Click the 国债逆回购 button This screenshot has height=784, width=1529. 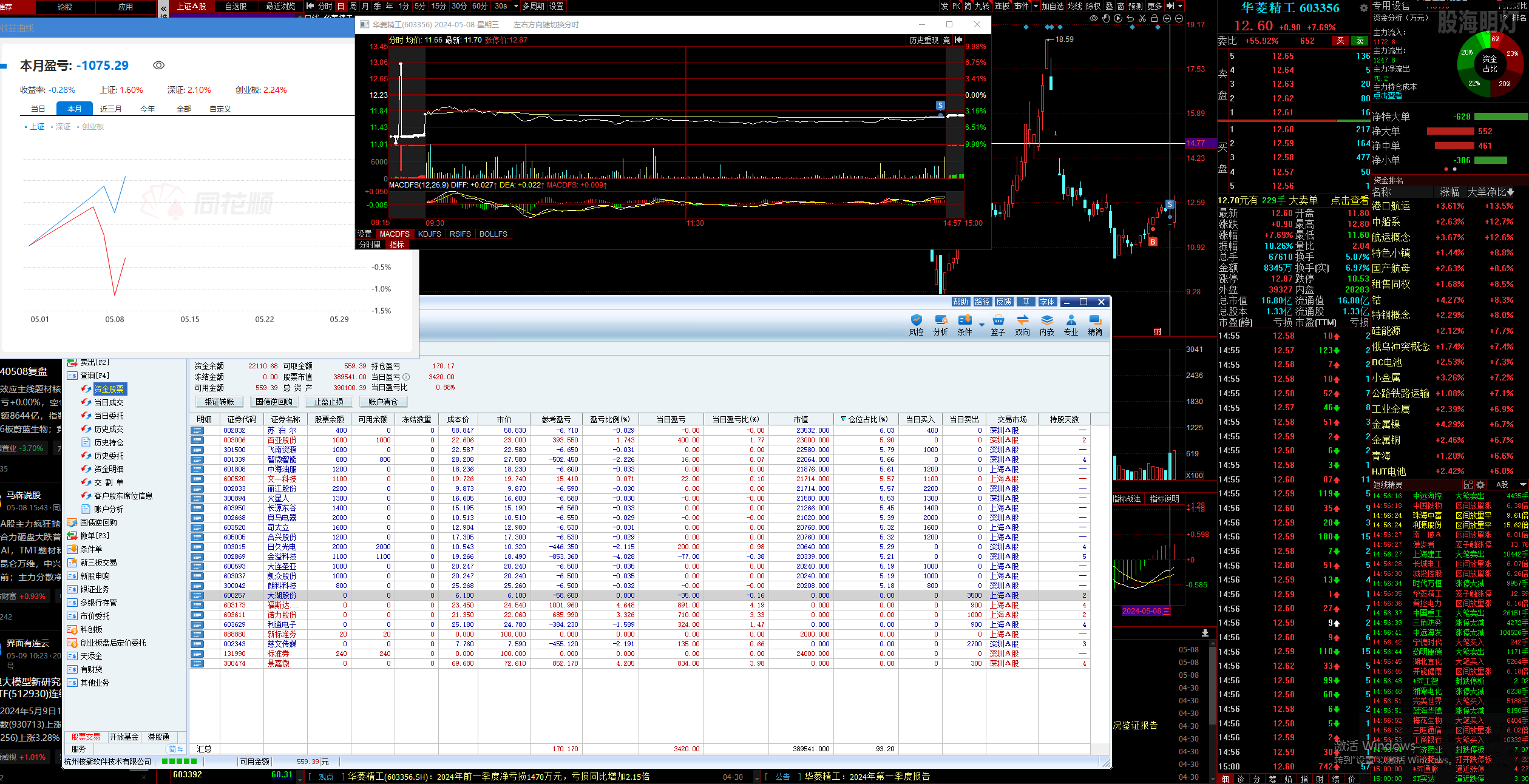pyautogui.click(x=274, y=402)
